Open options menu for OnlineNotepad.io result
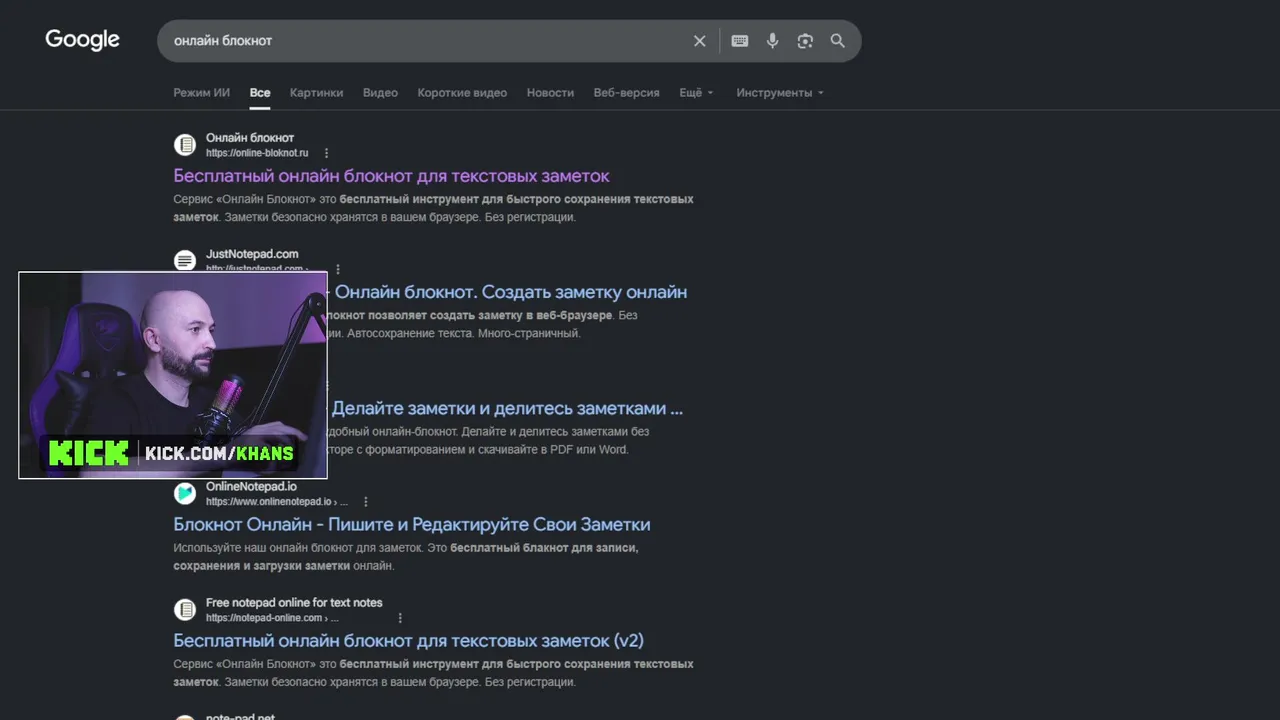This screenshot has height=720, width=1280. (366, 502)
